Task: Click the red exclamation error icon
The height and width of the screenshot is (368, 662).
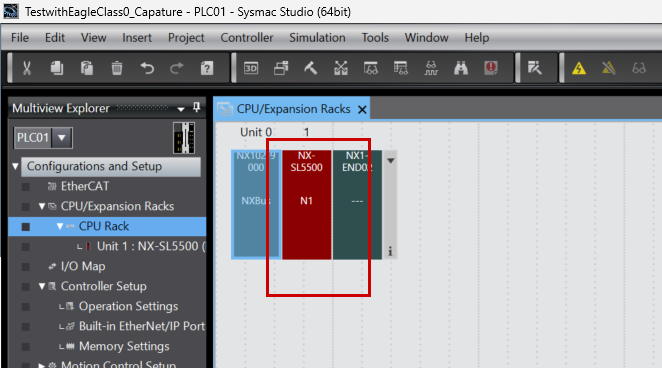Action: click(x=491, y=68)
